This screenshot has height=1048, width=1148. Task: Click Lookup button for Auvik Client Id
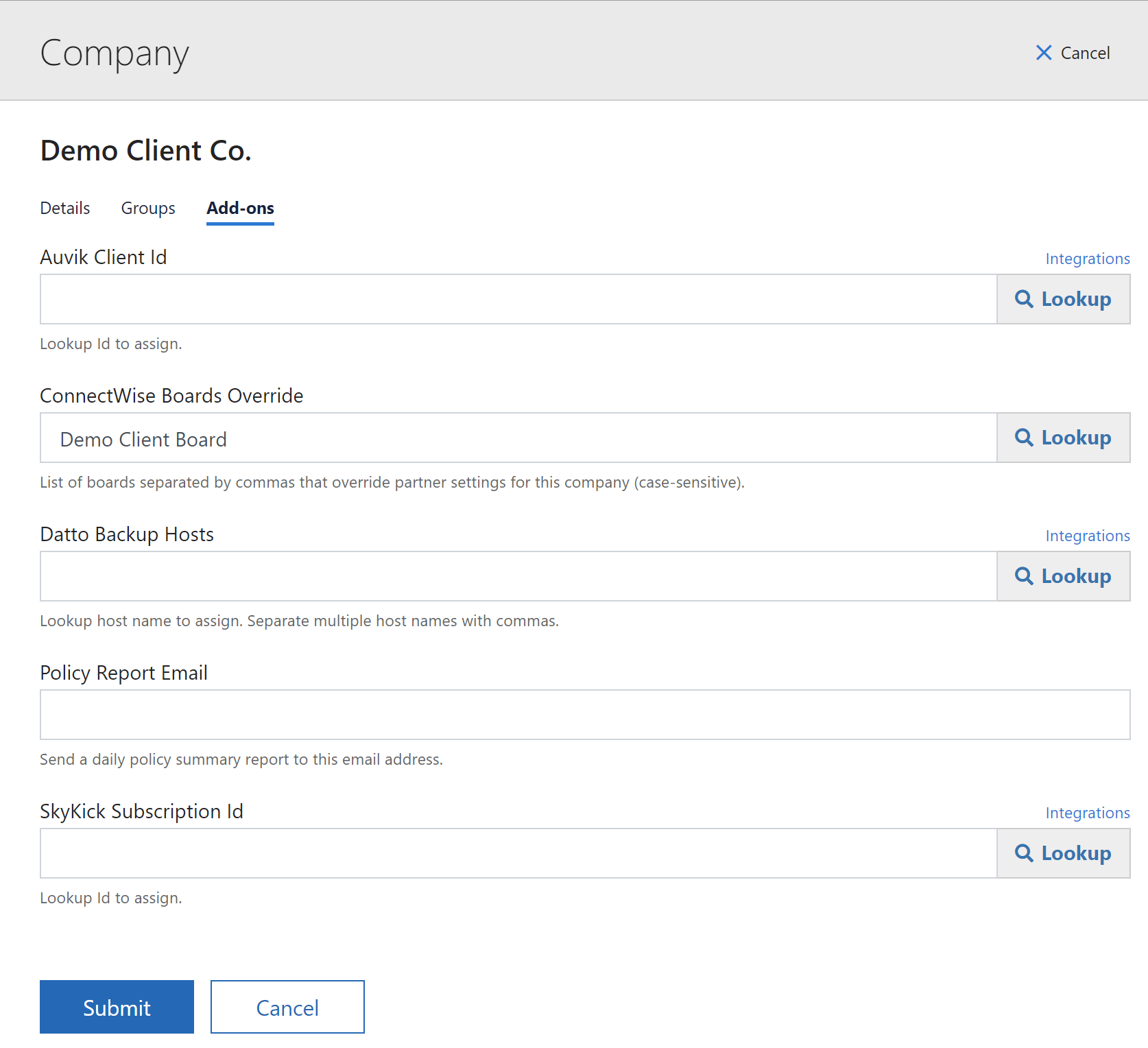coord(1064,299)
